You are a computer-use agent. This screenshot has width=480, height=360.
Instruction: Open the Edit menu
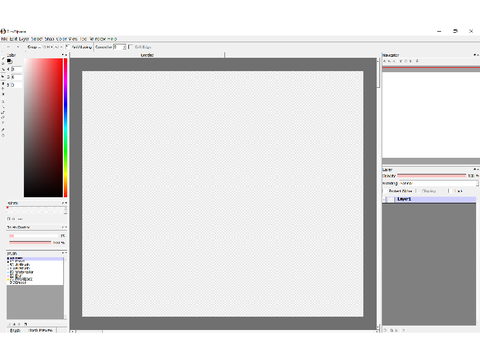pos(13,39)
